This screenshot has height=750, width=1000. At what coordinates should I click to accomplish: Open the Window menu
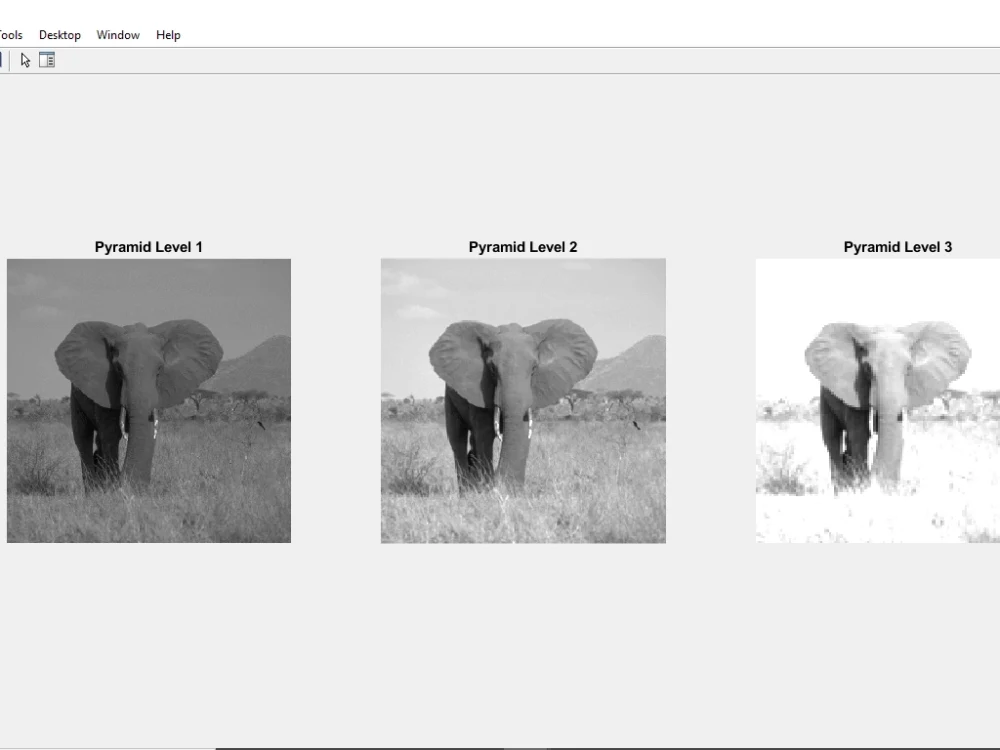pyautogui.click(x=117, y=34)
